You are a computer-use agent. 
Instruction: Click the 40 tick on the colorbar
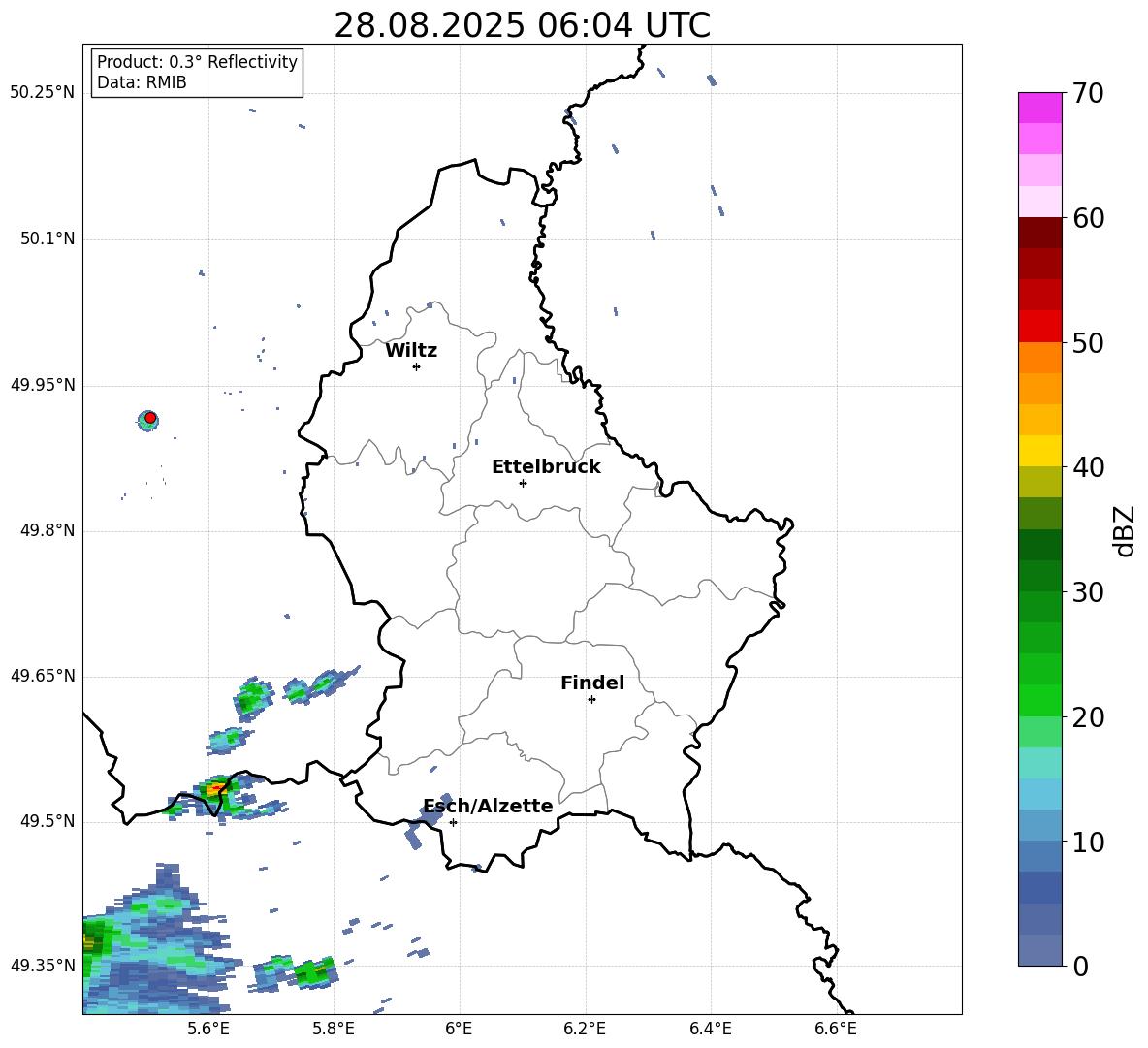tap(1088, 467)
